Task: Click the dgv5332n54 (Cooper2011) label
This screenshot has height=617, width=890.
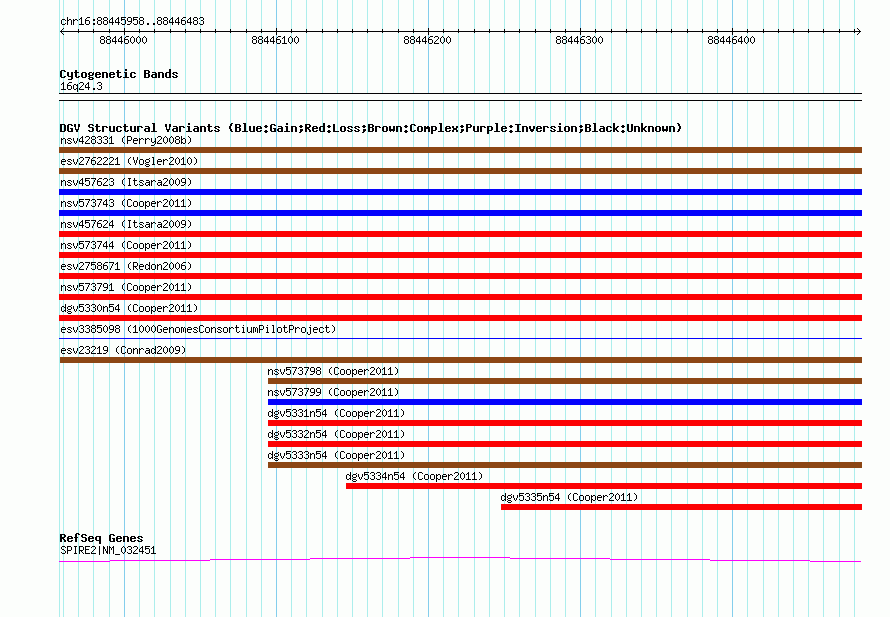Action: [336, 434]
